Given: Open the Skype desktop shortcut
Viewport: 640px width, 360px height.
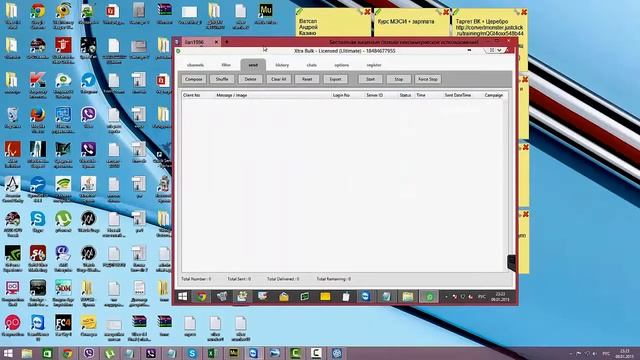Looking at the screenshot, I should [38, 222].
